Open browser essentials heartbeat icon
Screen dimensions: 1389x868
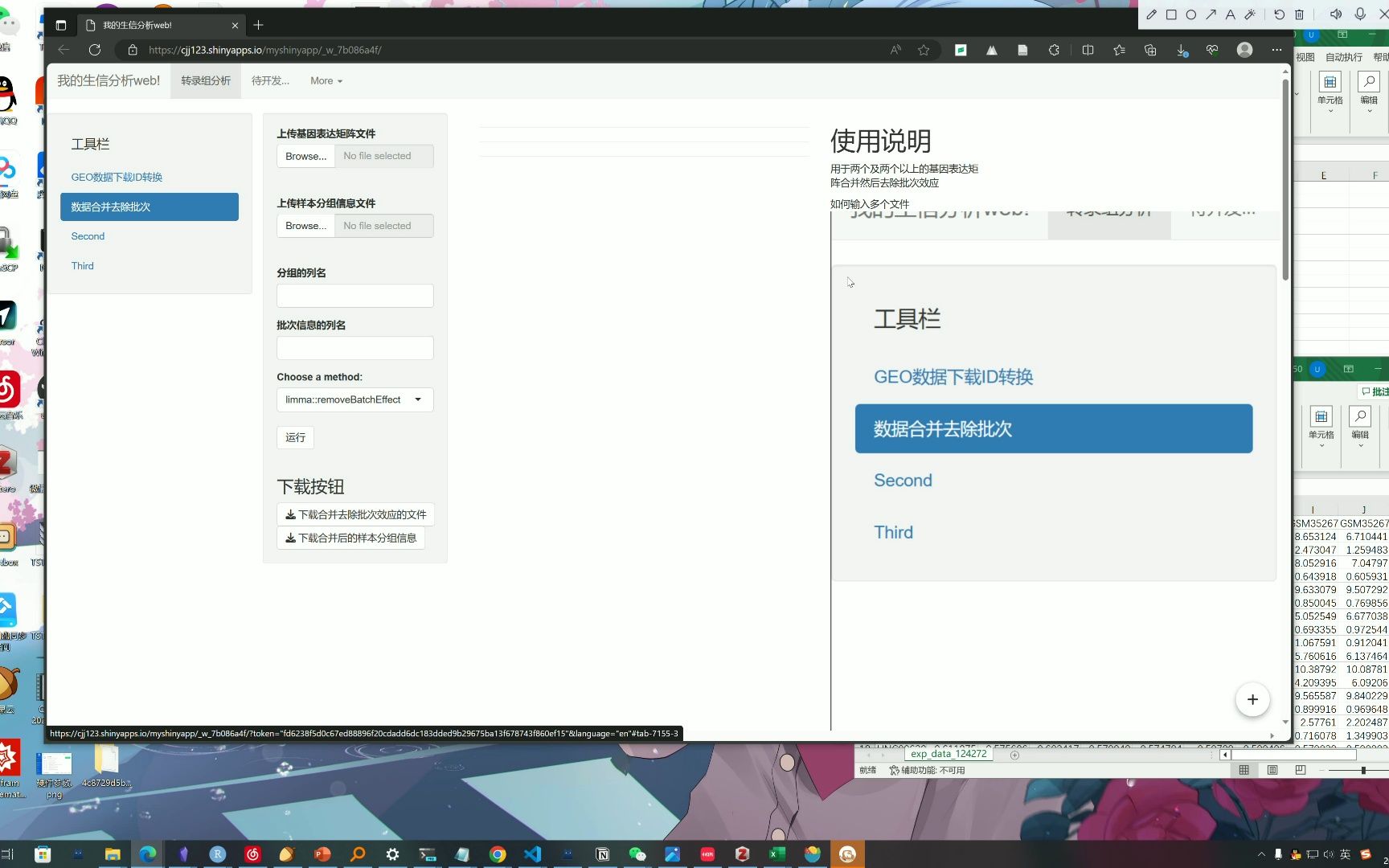pos(1212,50)
